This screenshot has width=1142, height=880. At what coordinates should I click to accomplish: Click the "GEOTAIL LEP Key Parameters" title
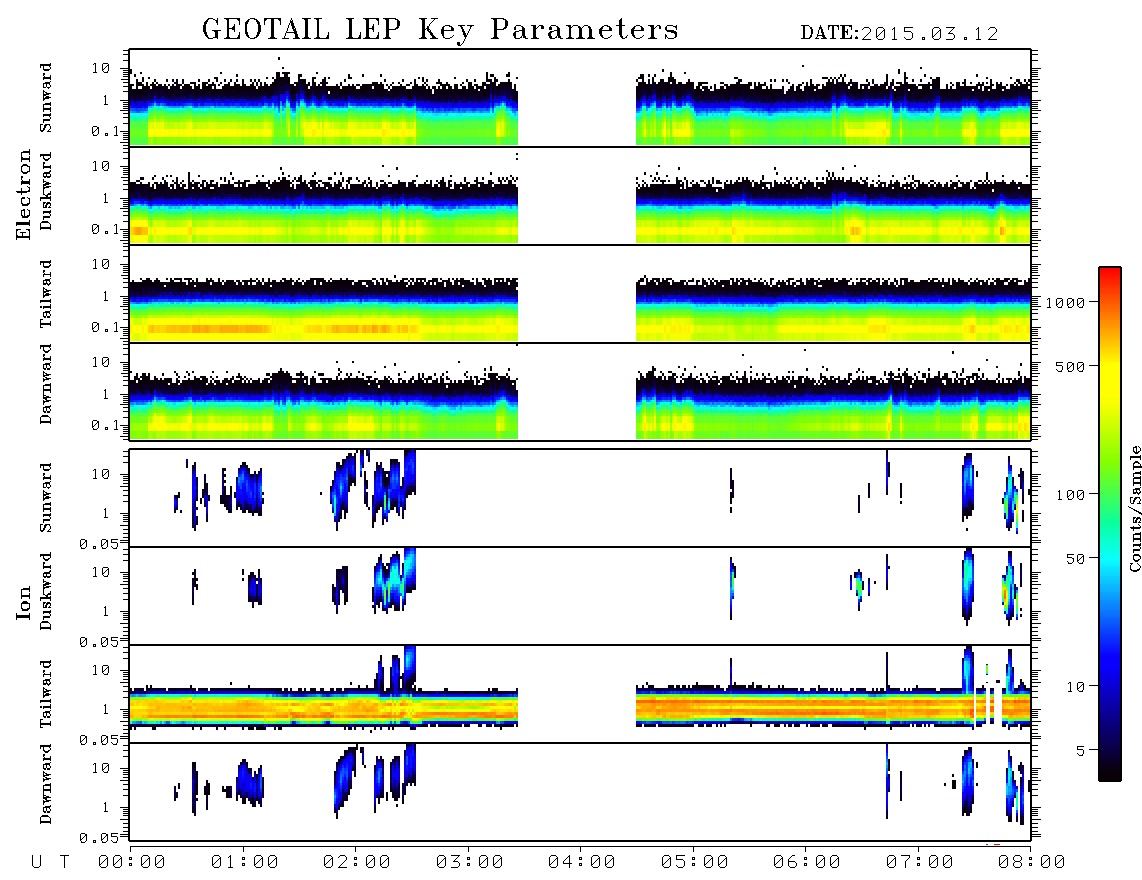coord(440,31)
